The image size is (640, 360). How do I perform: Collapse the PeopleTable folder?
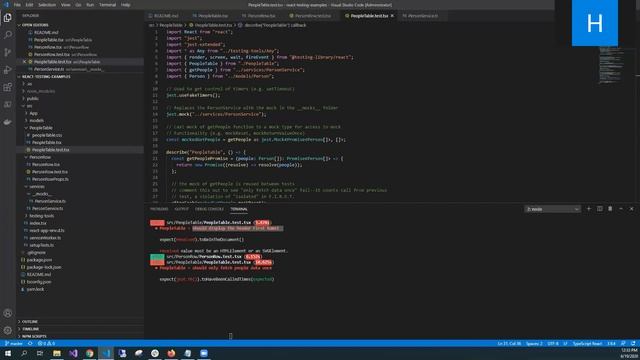pyautogui.click(x=41, y=128)
